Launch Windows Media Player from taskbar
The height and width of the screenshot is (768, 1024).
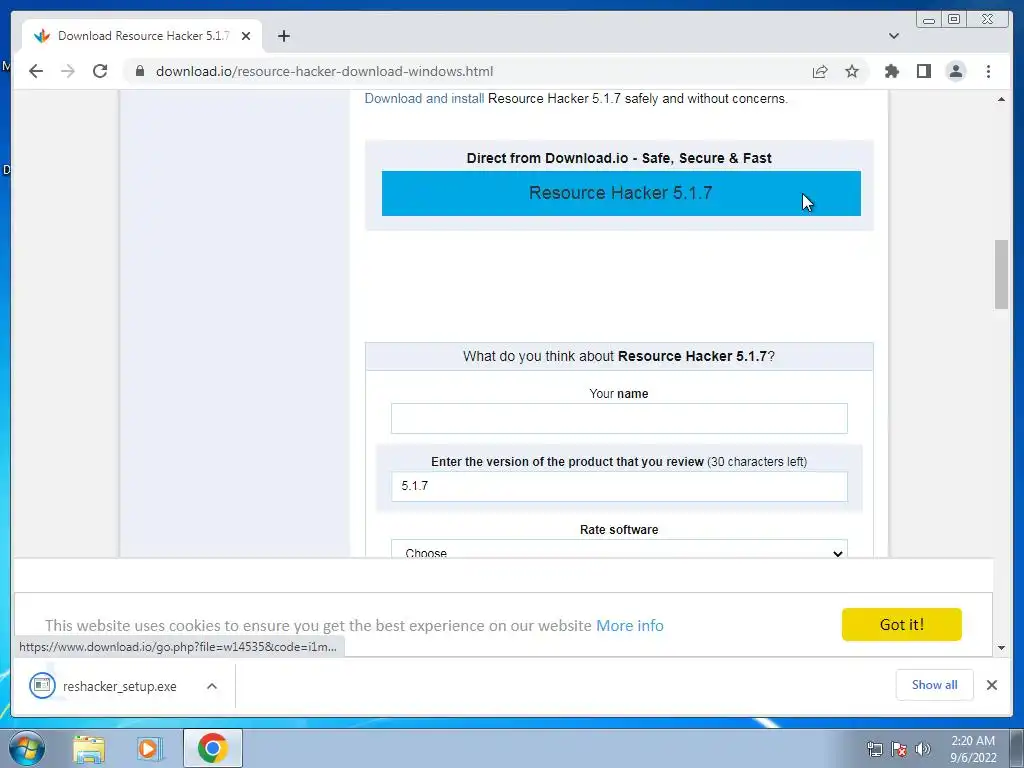[149, 748]
